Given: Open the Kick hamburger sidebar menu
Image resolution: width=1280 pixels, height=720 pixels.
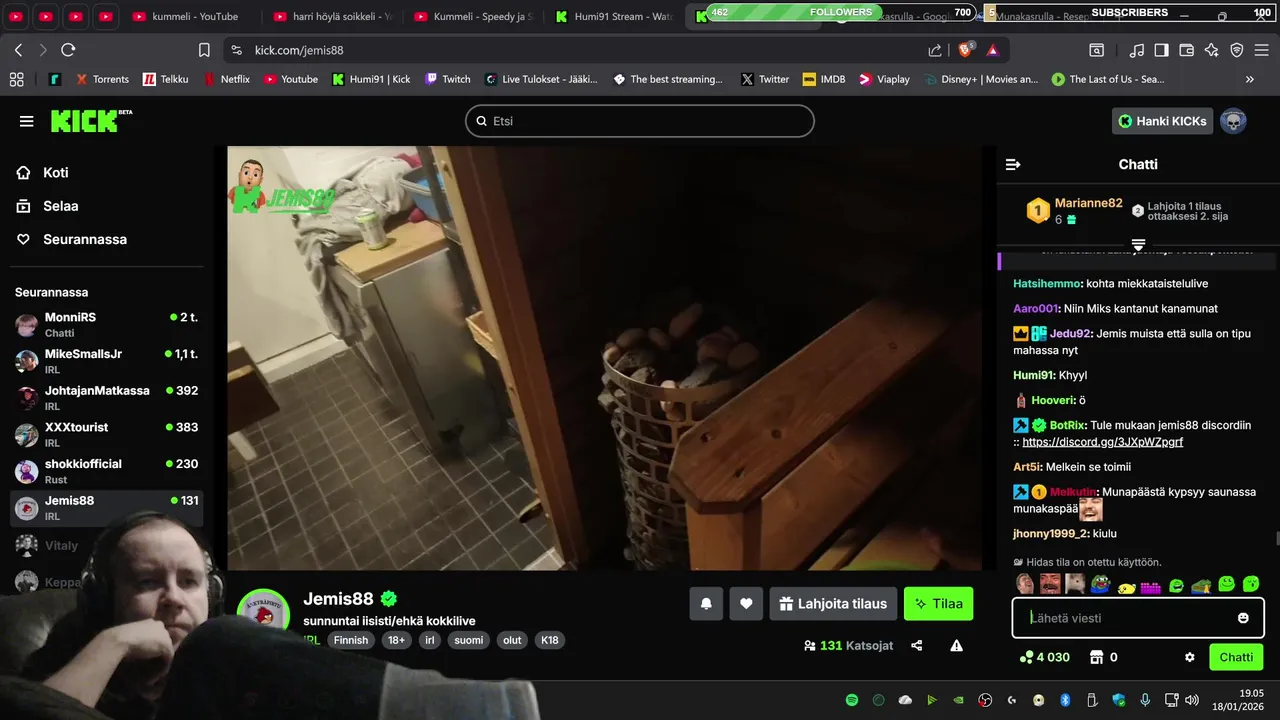Looking at the screenshot, I should pyautogui.click(x=26, y=121).
